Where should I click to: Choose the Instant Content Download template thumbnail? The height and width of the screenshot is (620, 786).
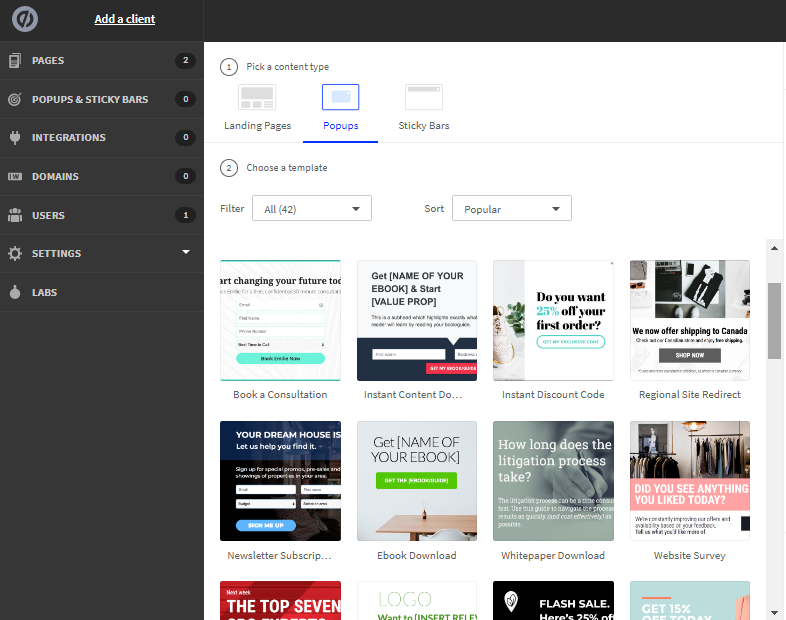tap(417, 320)
